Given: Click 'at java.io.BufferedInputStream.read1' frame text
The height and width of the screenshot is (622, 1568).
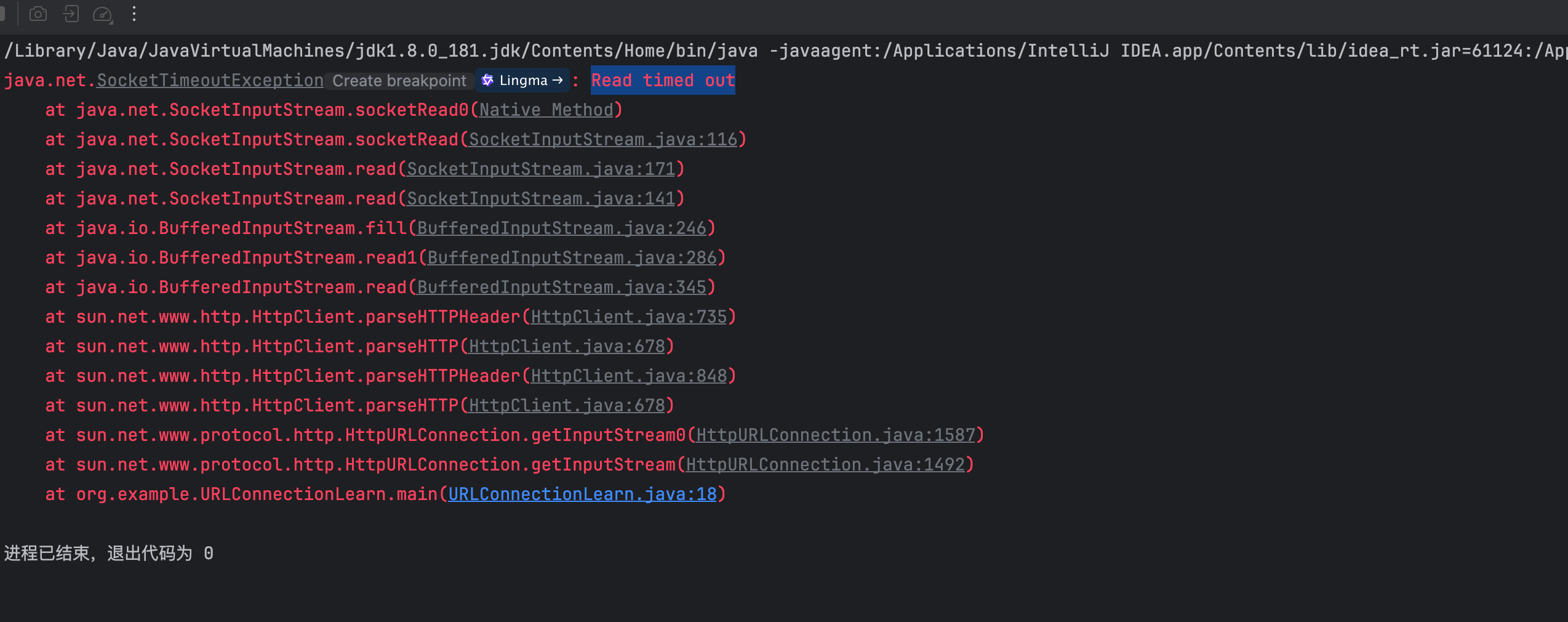Looking at the screenshot, I should point(231,258).
